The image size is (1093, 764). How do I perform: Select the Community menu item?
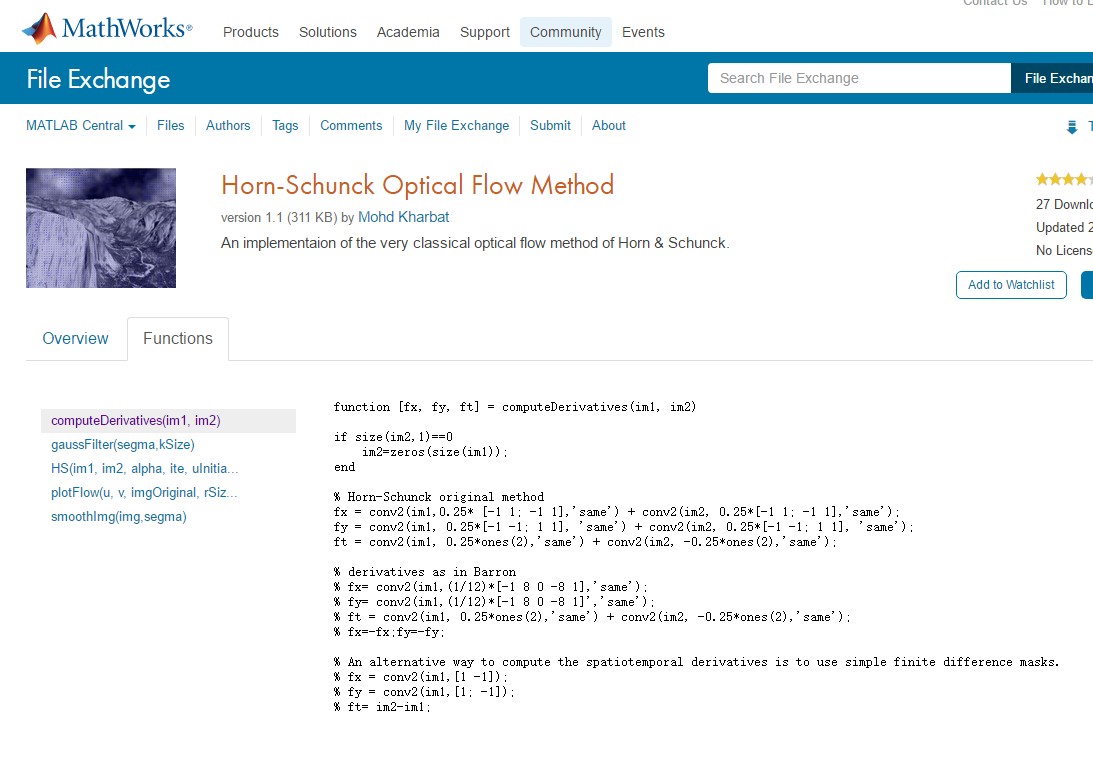565,32
